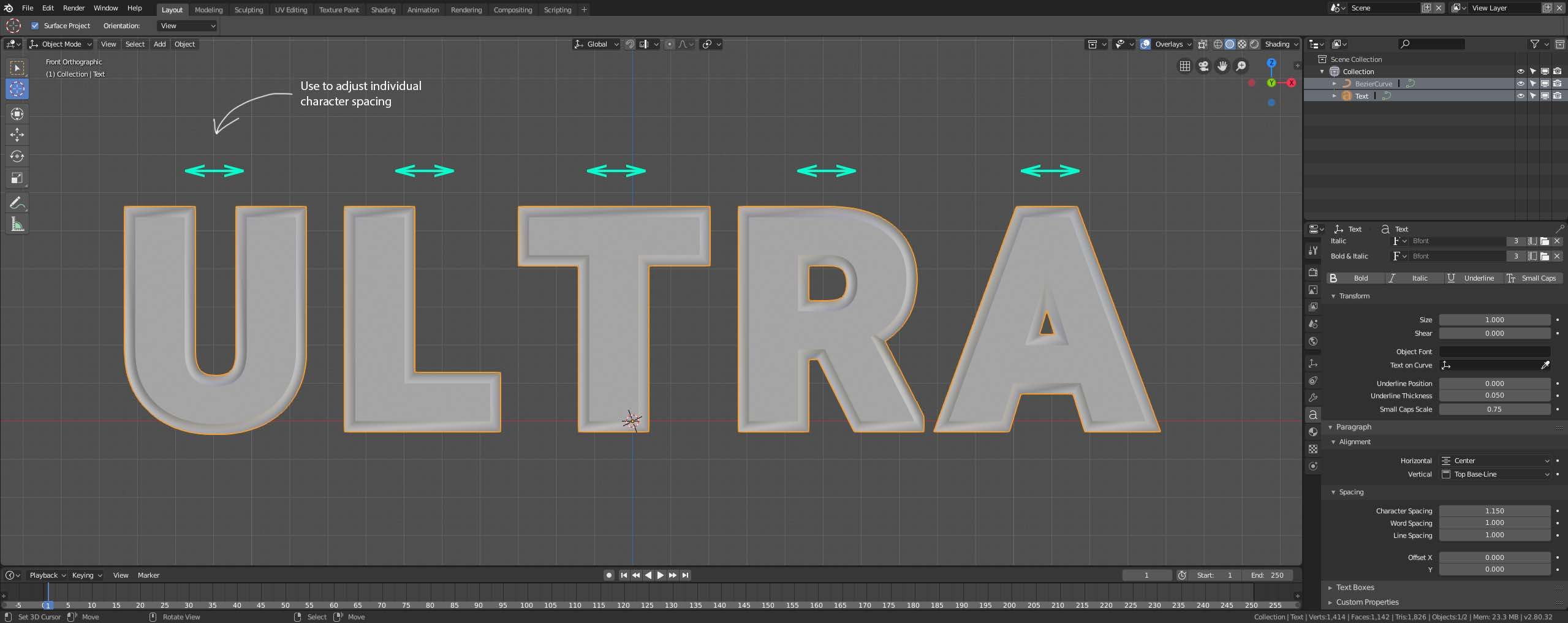Click the timeline End frame field
1568x623 pixels.
click(x=1267, y=575)
